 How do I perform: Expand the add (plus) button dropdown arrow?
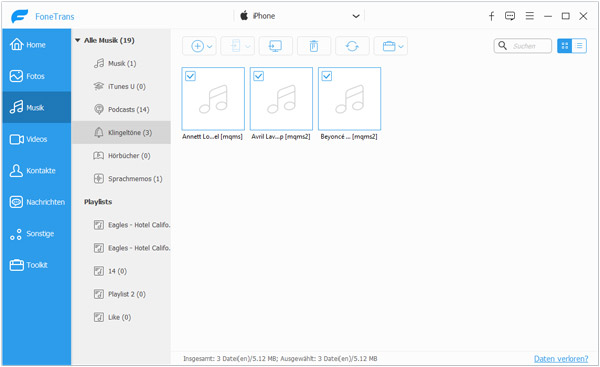coord(210,47)
